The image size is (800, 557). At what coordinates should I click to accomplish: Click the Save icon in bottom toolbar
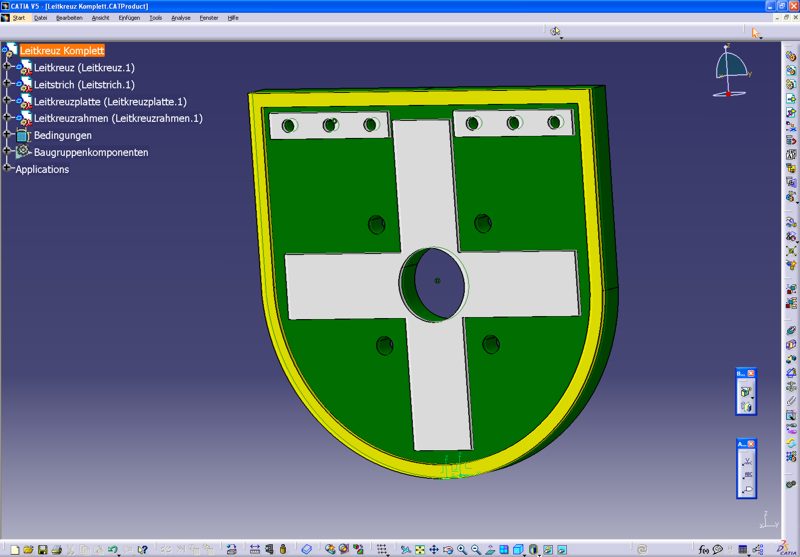(x=42, y=549)
